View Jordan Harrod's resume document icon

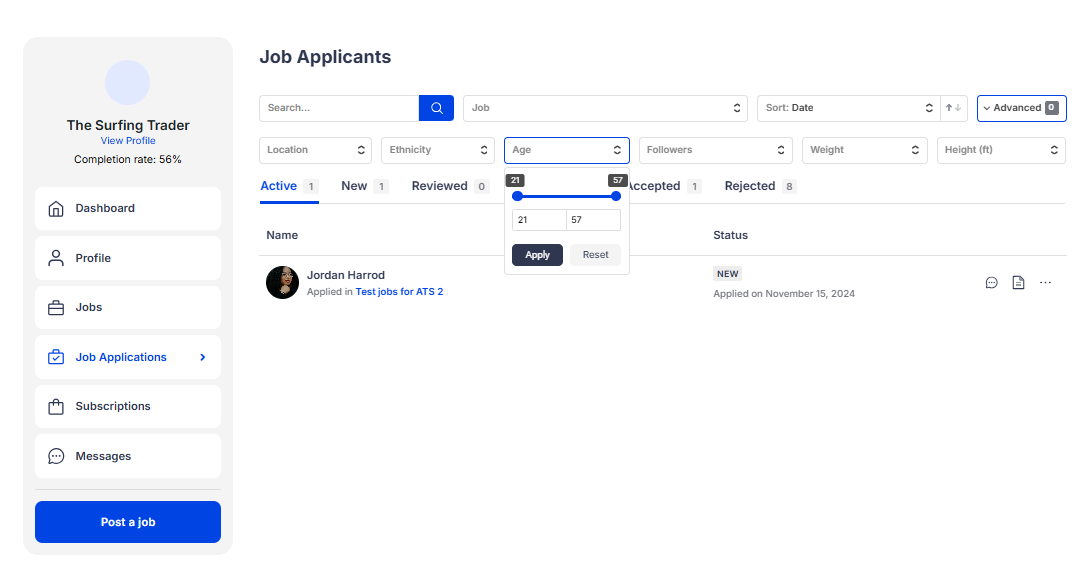click(x=1018, y=283)
